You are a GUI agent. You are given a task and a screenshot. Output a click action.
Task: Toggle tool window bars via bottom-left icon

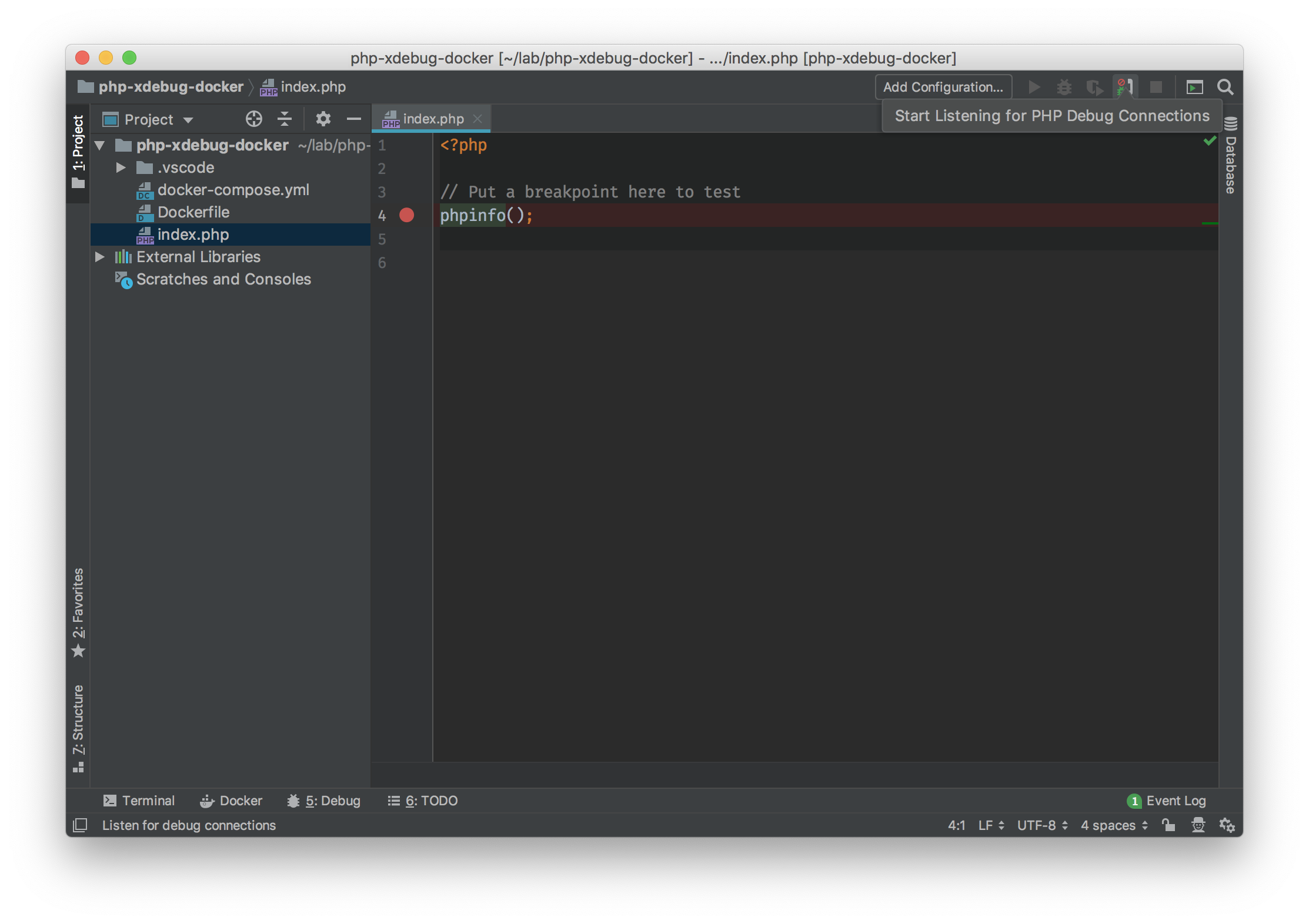point(80,825)
